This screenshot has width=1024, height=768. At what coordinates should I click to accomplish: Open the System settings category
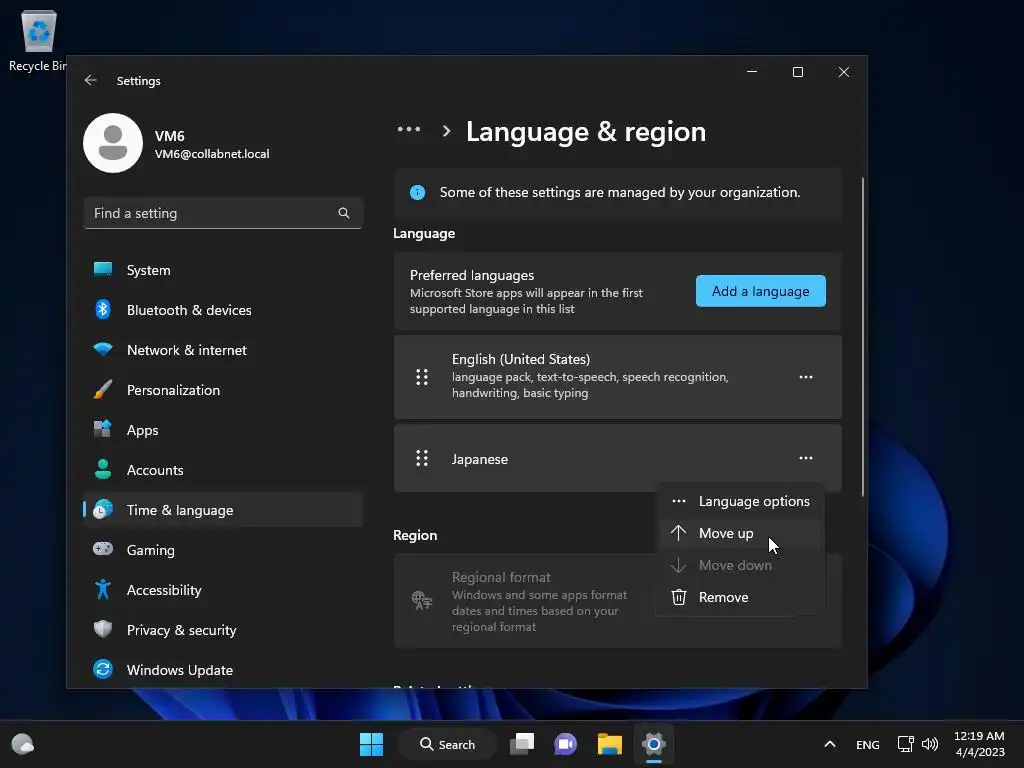223,270
